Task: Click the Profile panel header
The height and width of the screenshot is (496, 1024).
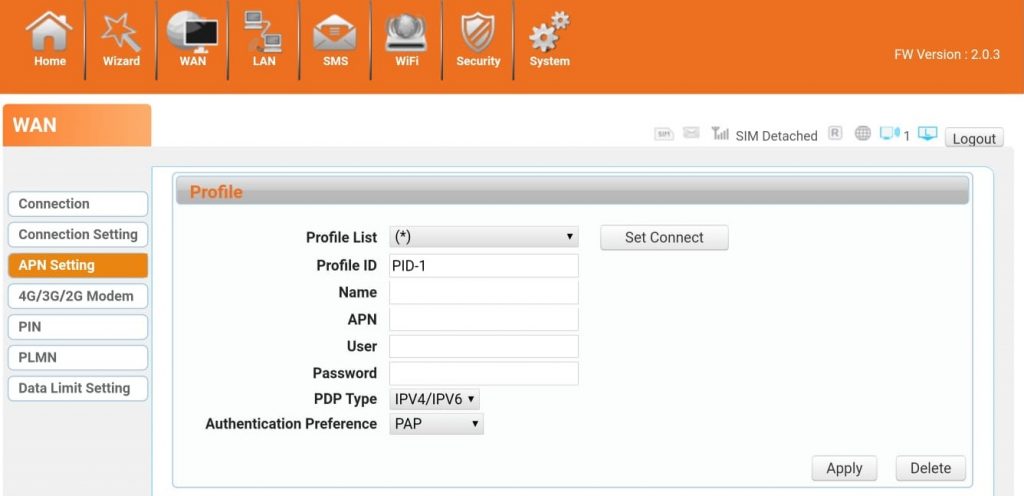Action: (572, 191)
